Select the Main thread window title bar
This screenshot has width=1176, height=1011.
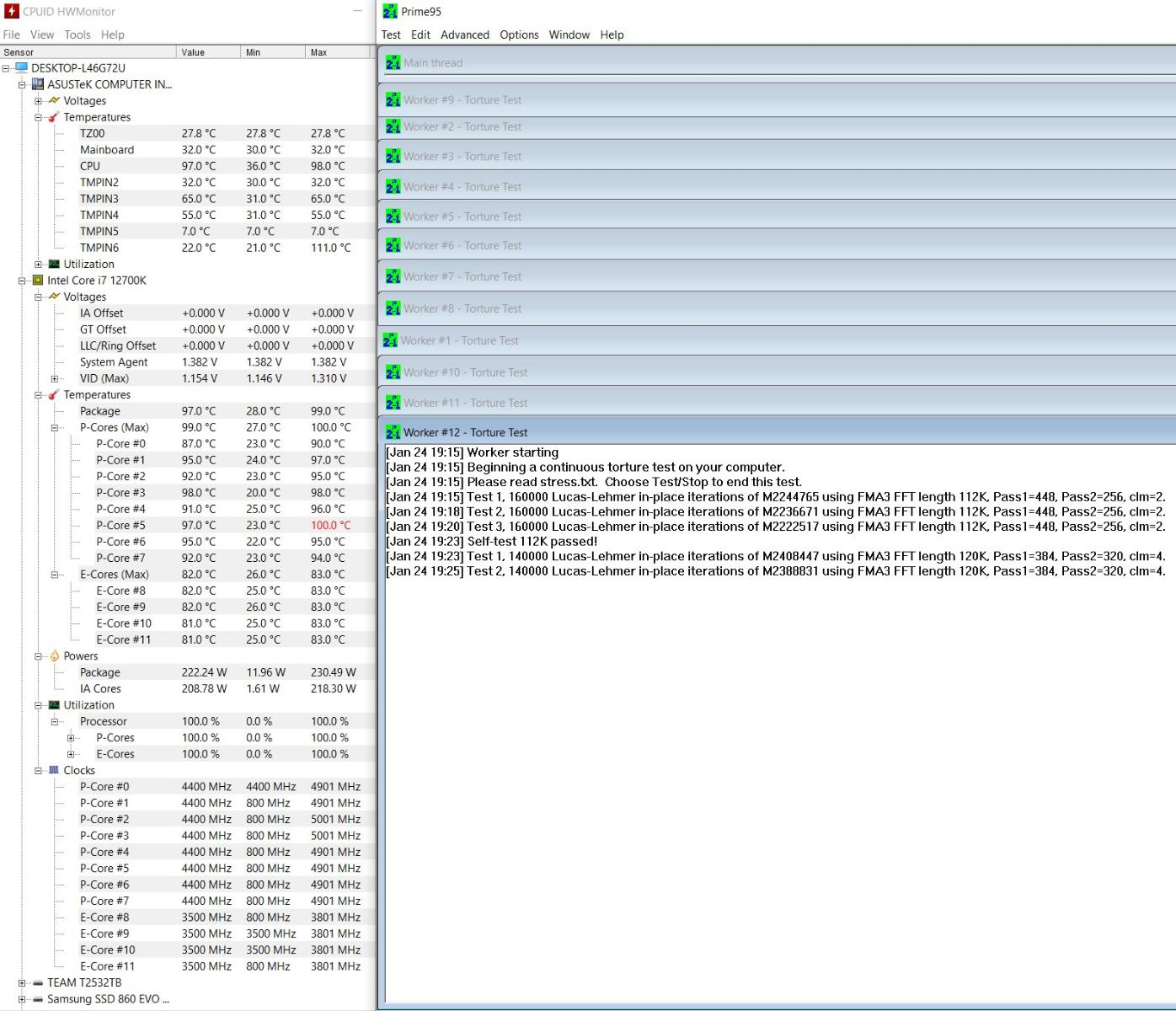coord(777,62)
